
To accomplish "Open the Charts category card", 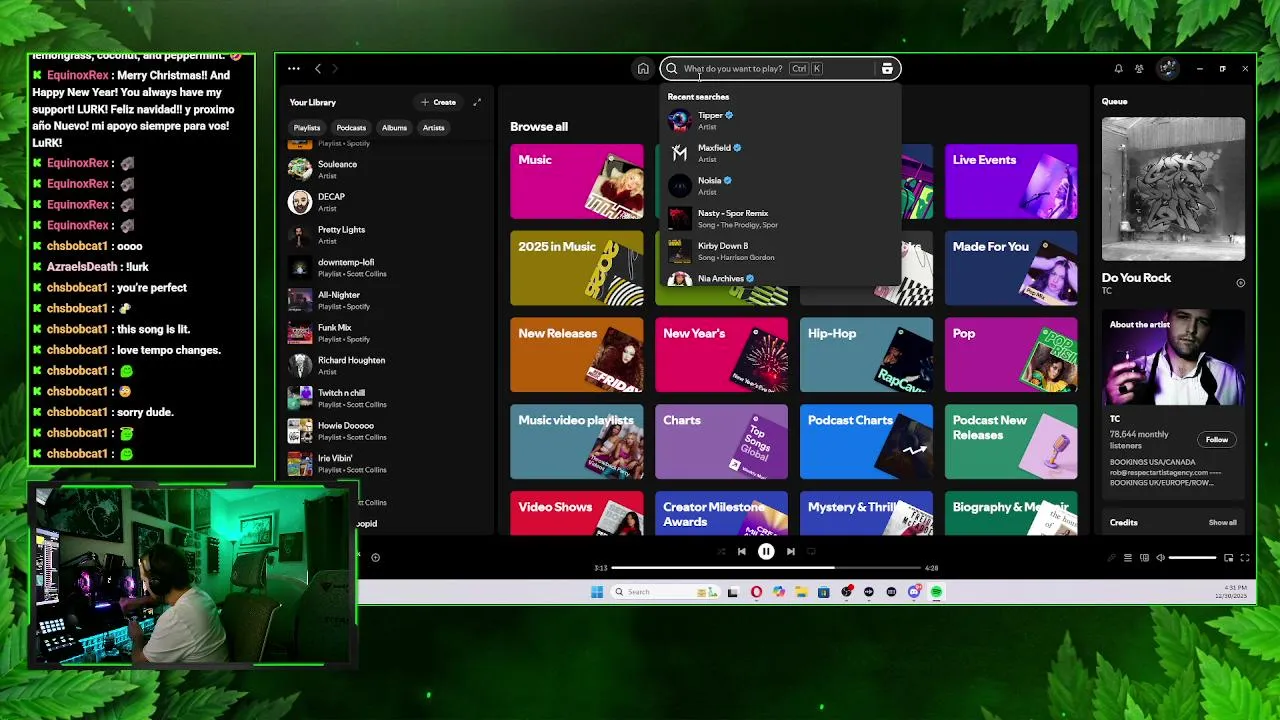I will 721,442.
